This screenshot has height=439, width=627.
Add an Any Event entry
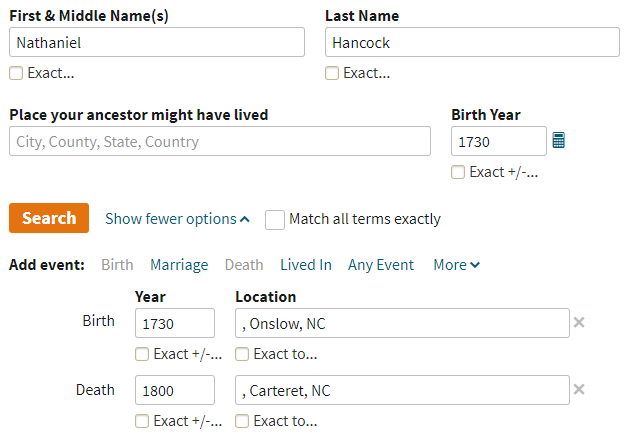381,265
